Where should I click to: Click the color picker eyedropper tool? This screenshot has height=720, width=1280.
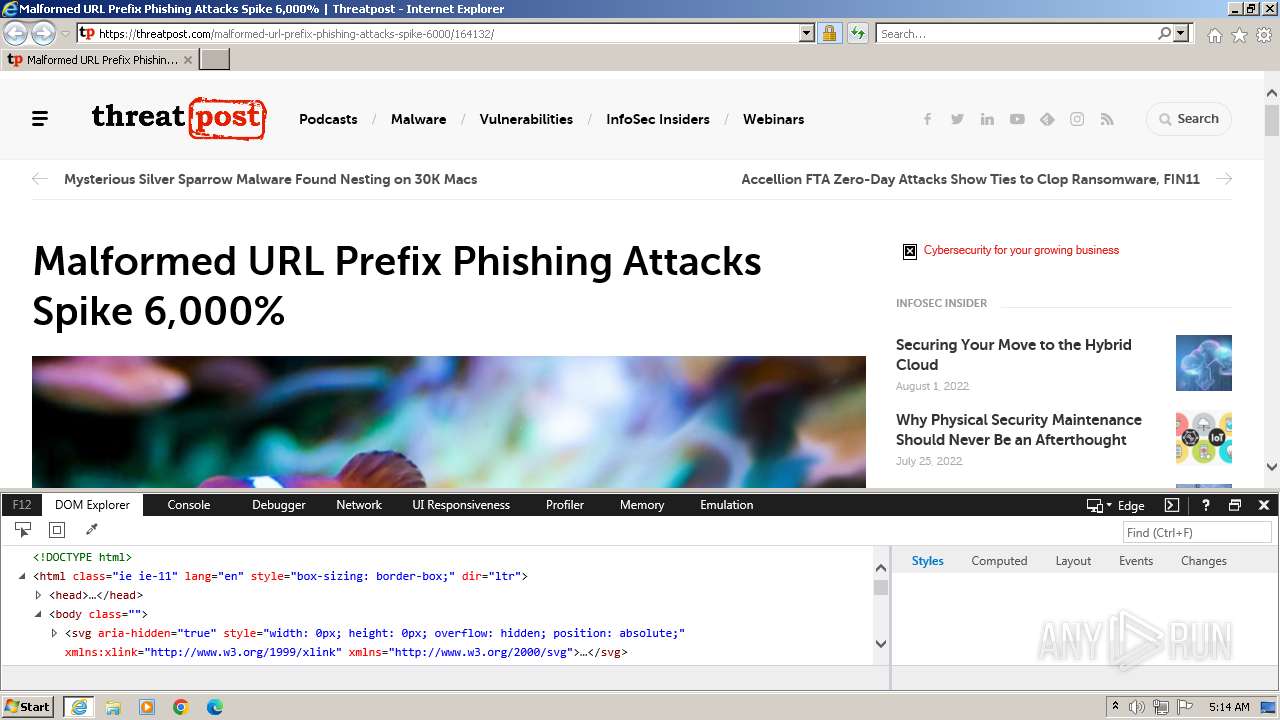pyautogui.click(x=91, y=530)
